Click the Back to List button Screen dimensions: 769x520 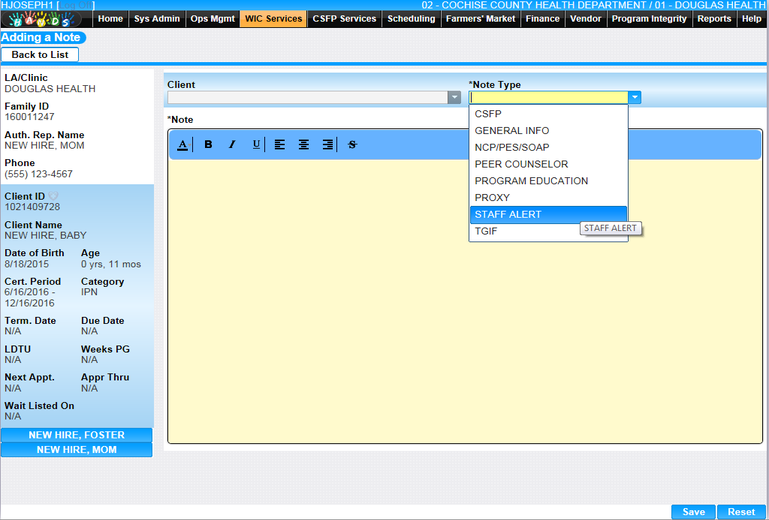click(40, 55)
